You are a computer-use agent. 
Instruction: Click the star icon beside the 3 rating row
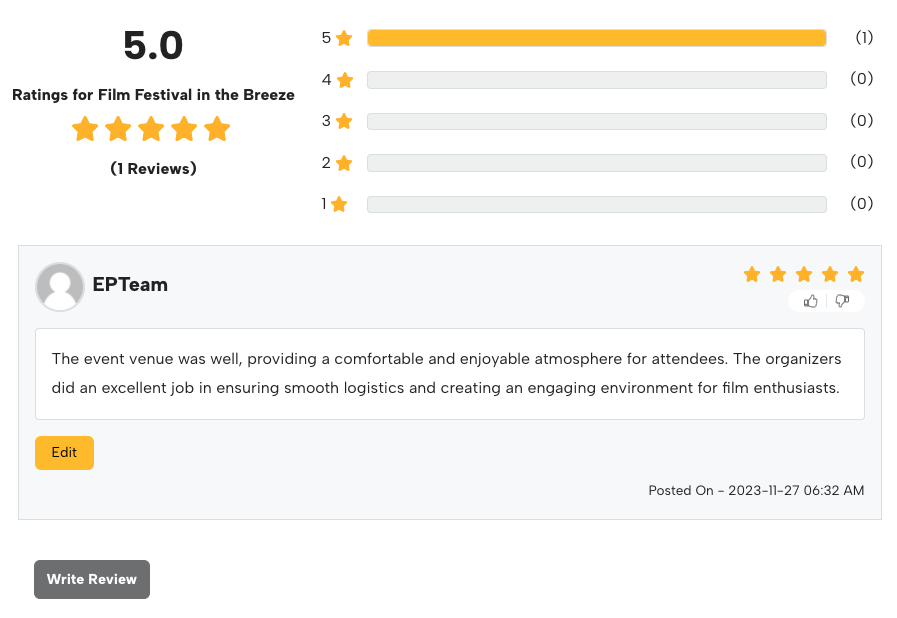344,121
